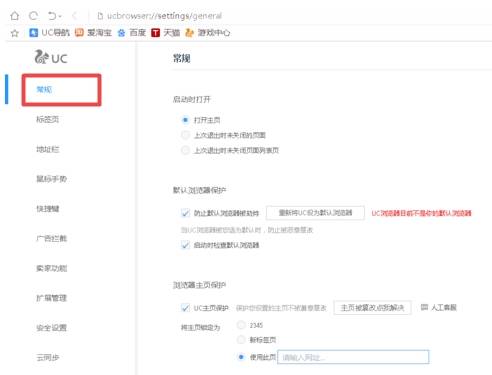The image size is (492, 375).
Task: Open 卖家功能 settings section
Action: coord(51,268)
